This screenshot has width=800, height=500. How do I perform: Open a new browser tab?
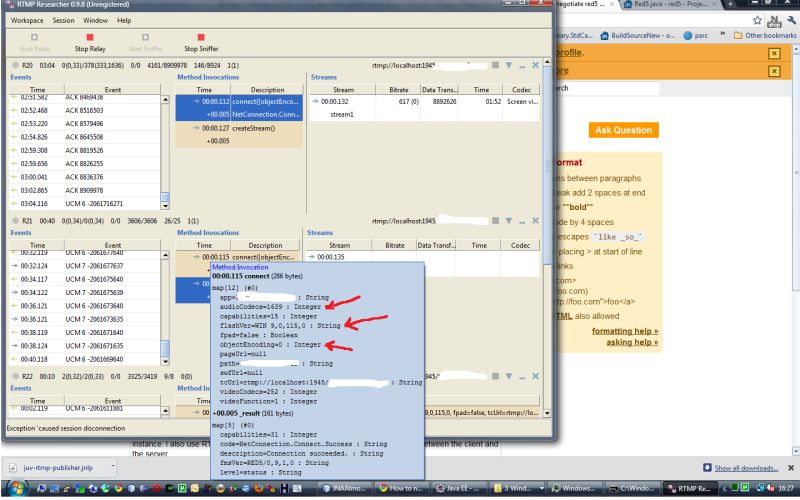pyautogui.click(x=731, y=4)
